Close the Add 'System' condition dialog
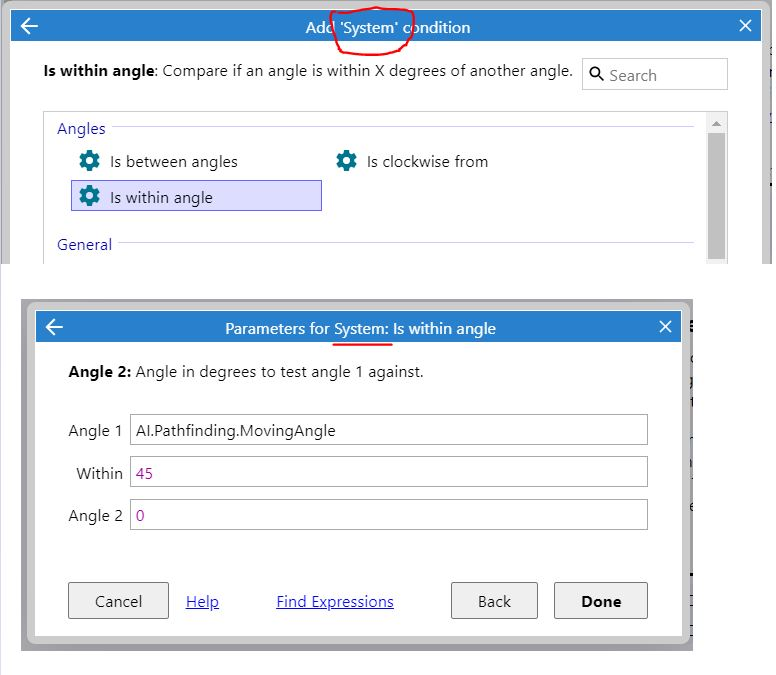Screen dimensions: 776x675 [x=745, y=27]
